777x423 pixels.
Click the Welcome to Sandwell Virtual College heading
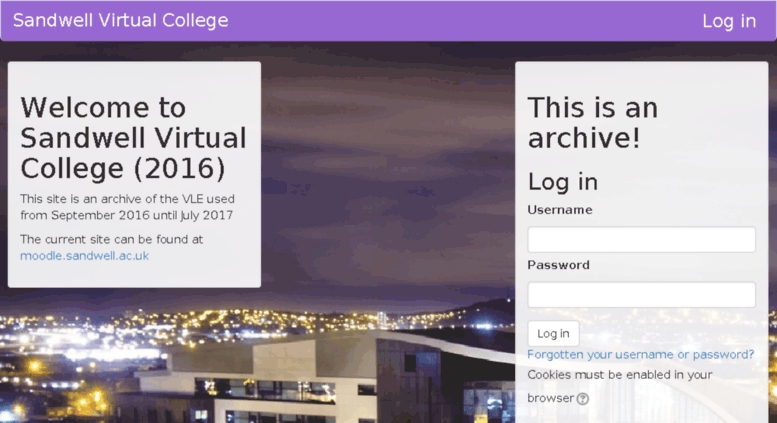pyautogui.click(x=133, y=138)
